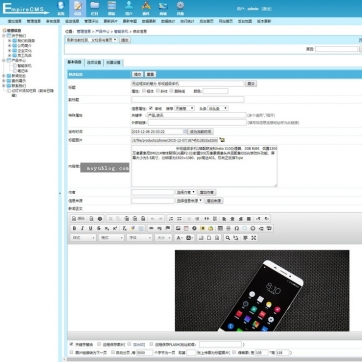This screenshot has height=362, width=362.
Task: Open the headline level dropdown
Action: pos(218,108)
